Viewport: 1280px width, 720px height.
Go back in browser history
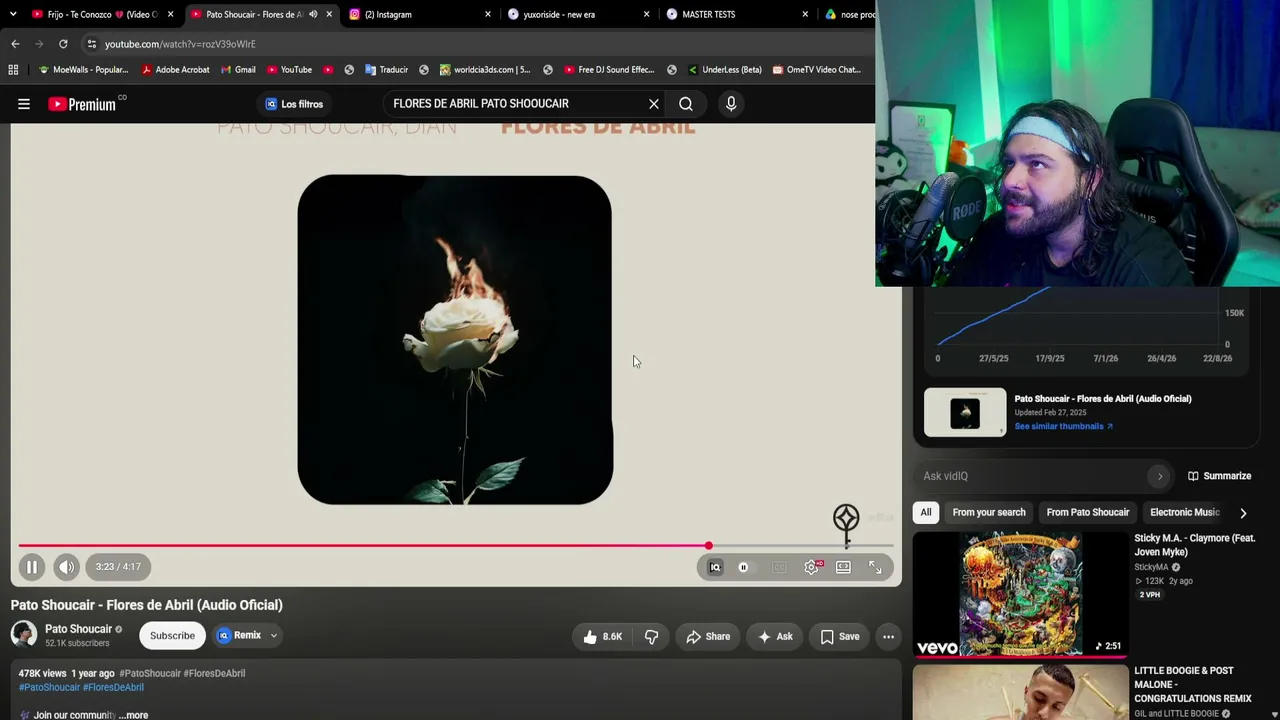(15, 44)
